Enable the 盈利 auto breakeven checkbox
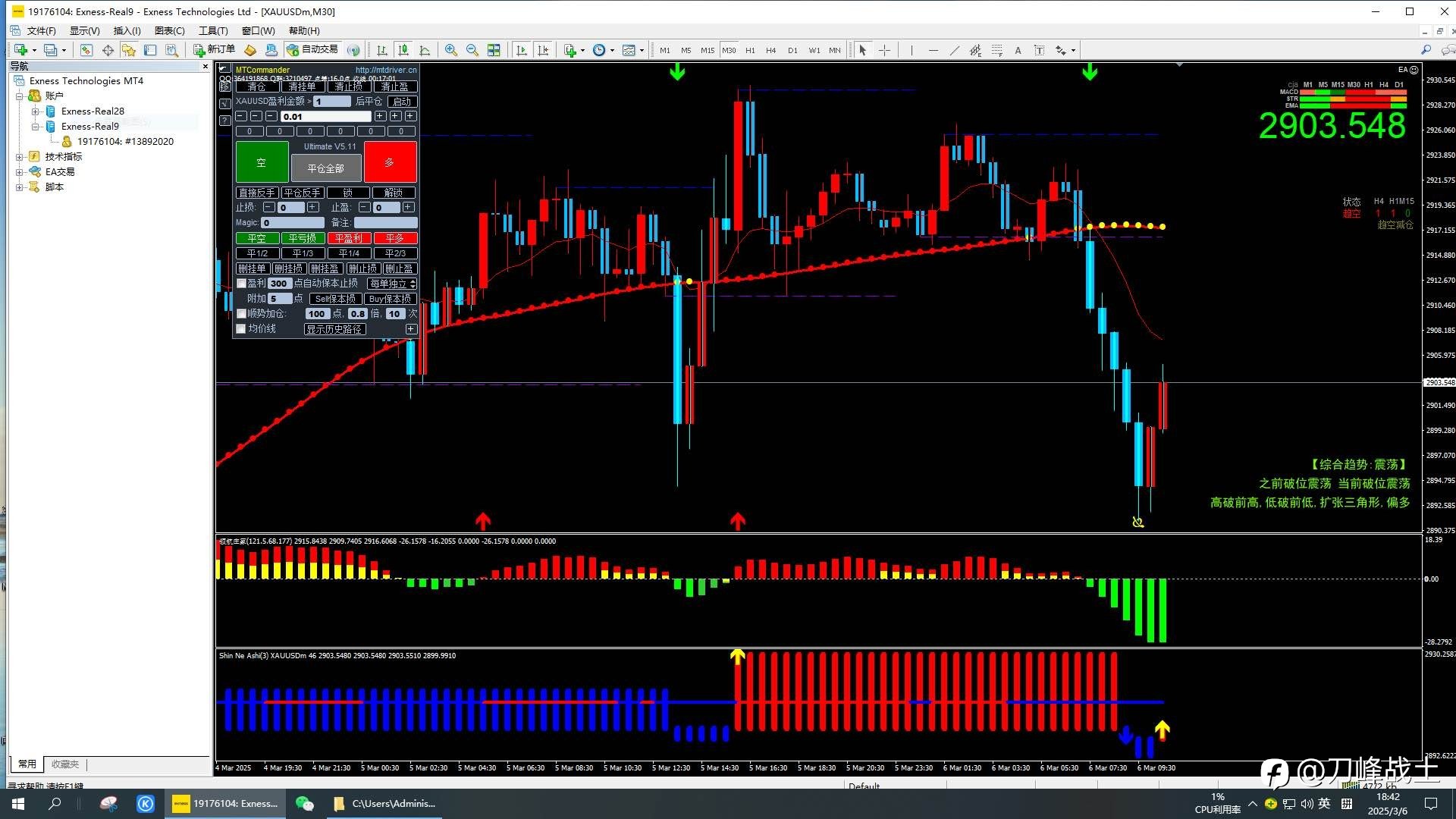The height and width of the screenshot is (819, 1456). pos(241,284)
